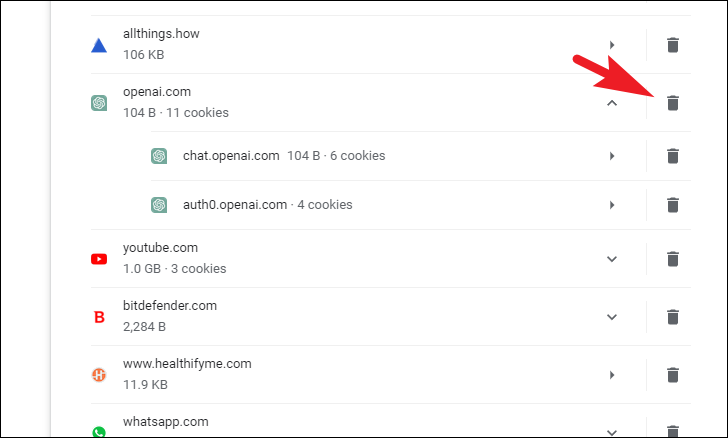Expand the whatsapp.com site group

[612, 433]
